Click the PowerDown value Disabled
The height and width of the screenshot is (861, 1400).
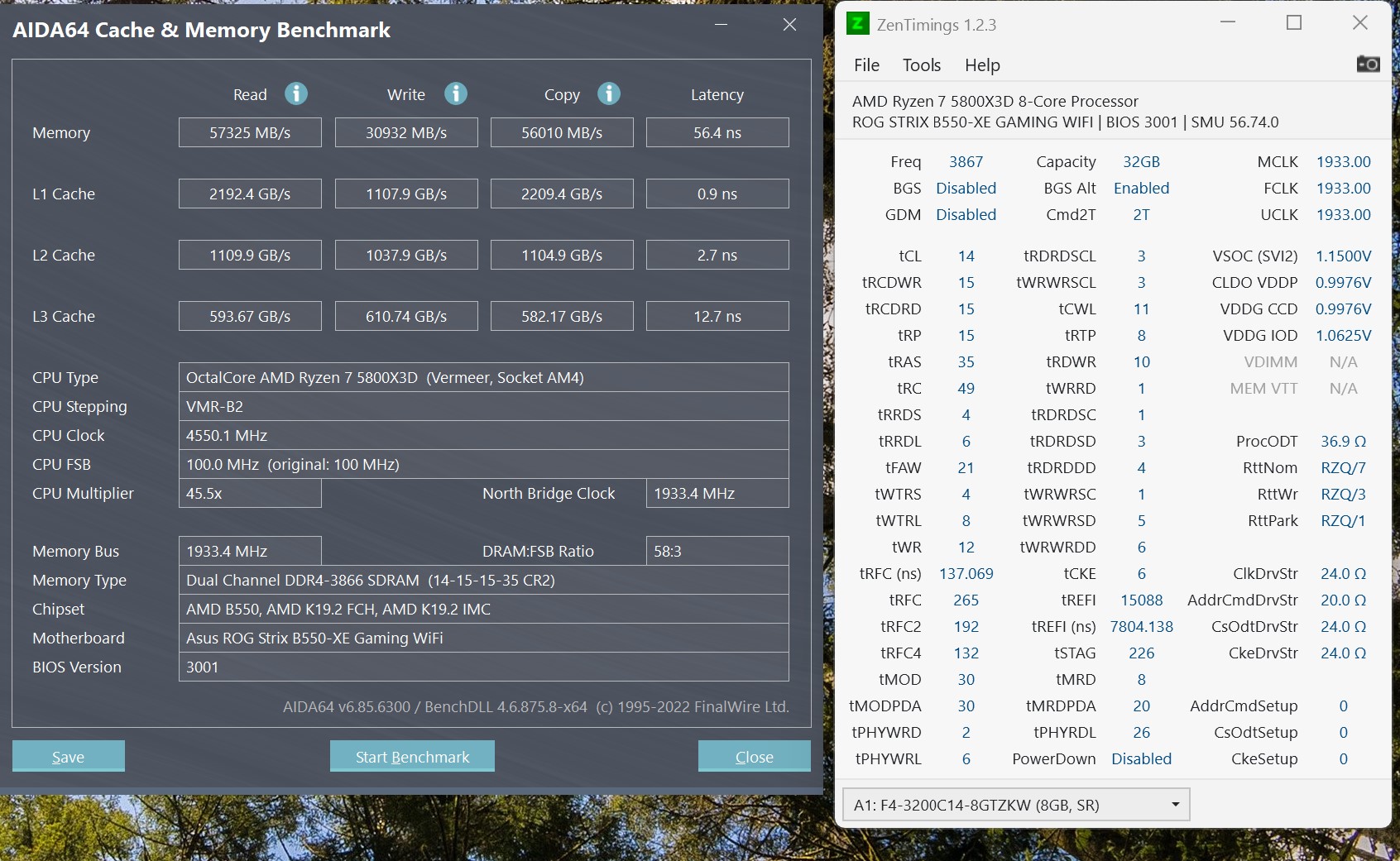1141,759
